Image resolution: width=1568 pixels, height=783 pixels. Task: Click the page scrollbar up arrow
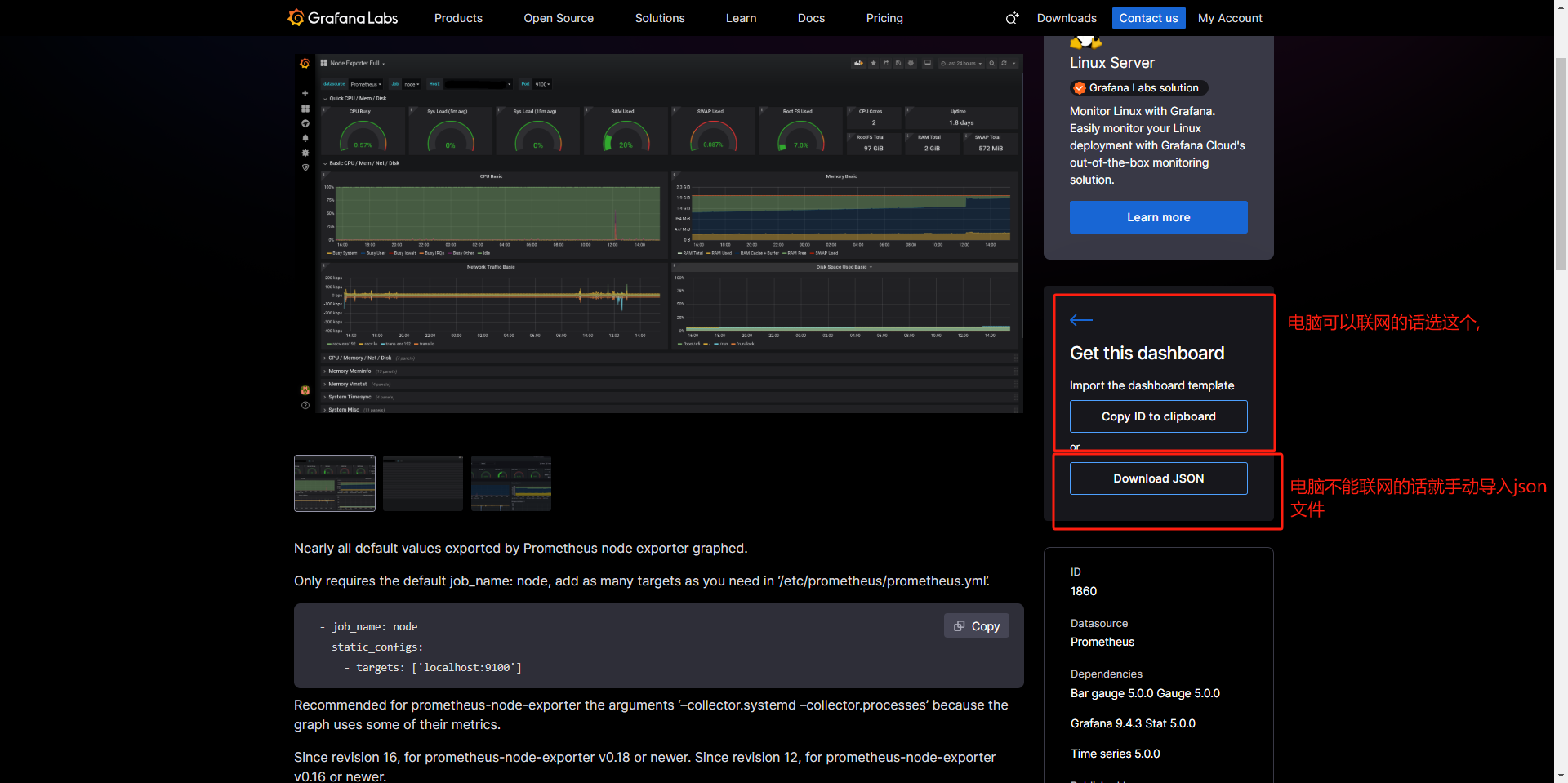click(1561, 7)
